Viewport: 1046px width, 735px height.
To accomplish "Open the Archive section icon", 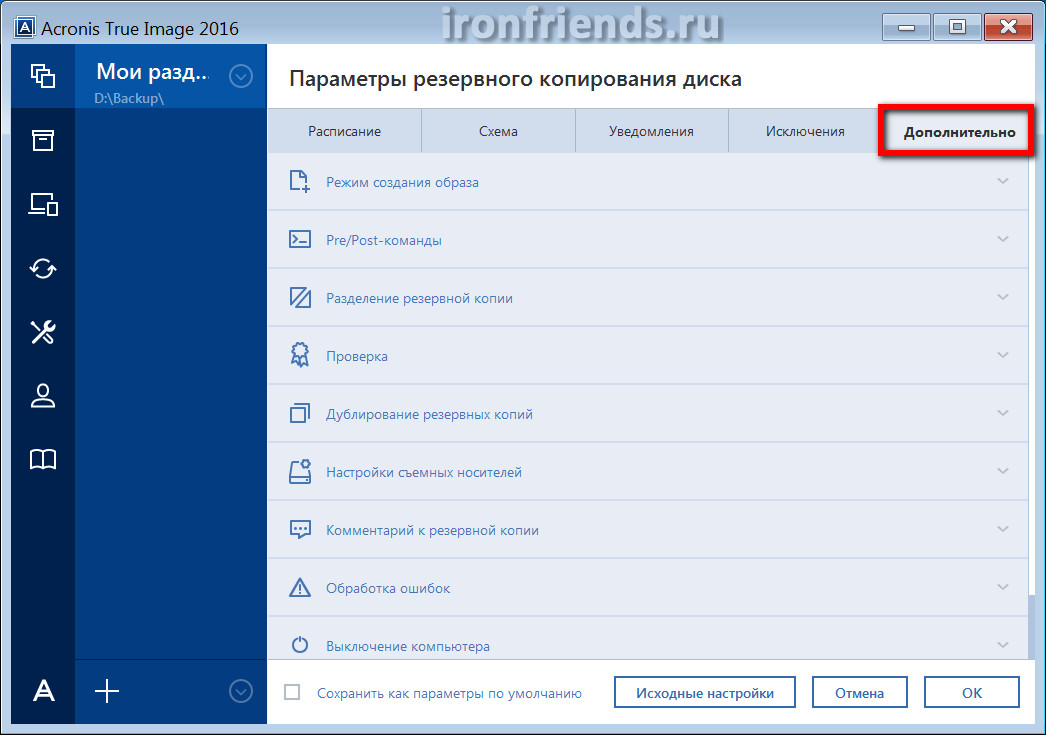I will 42,140.
